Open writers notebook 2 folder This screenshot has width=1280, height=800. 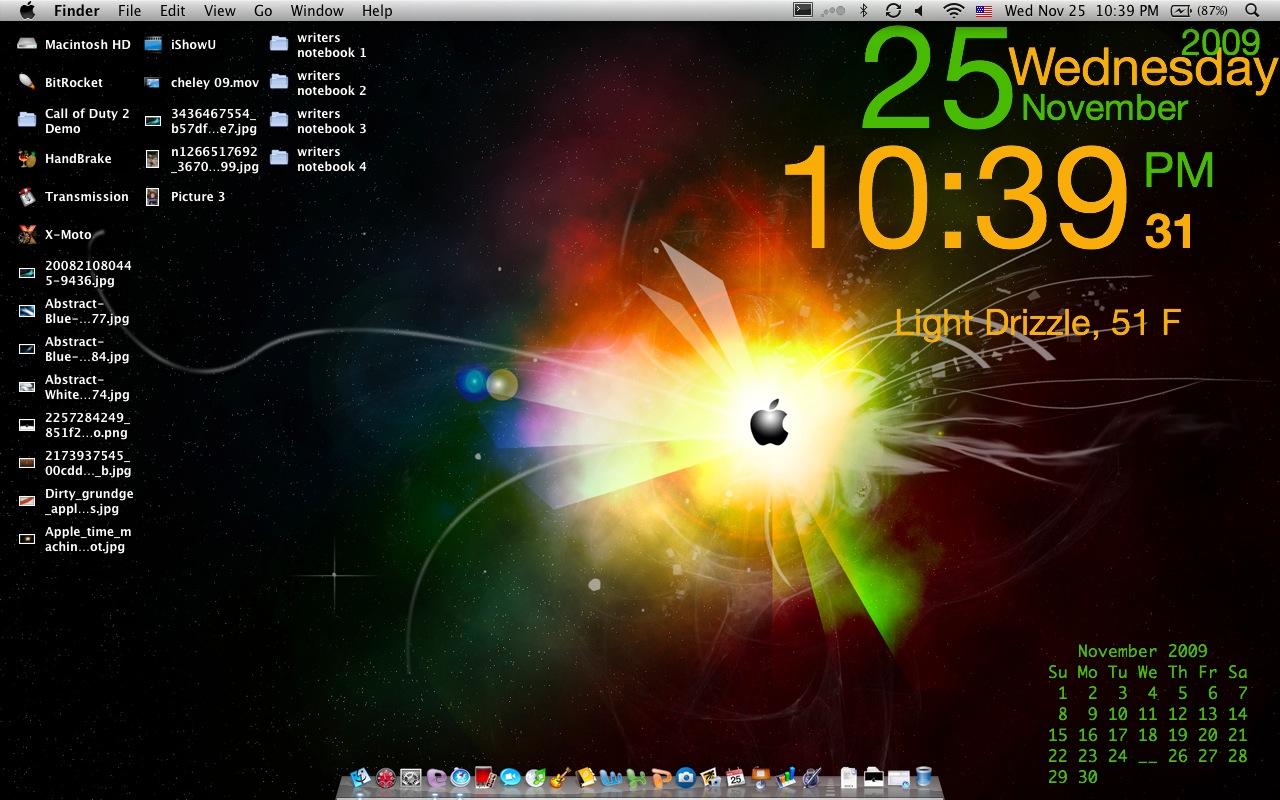click(279, 83)
